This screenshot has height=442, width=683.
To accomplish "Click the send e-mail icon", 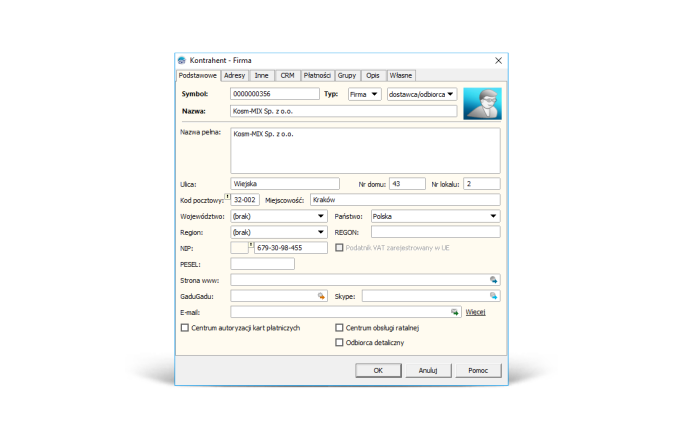I will 455,312.
